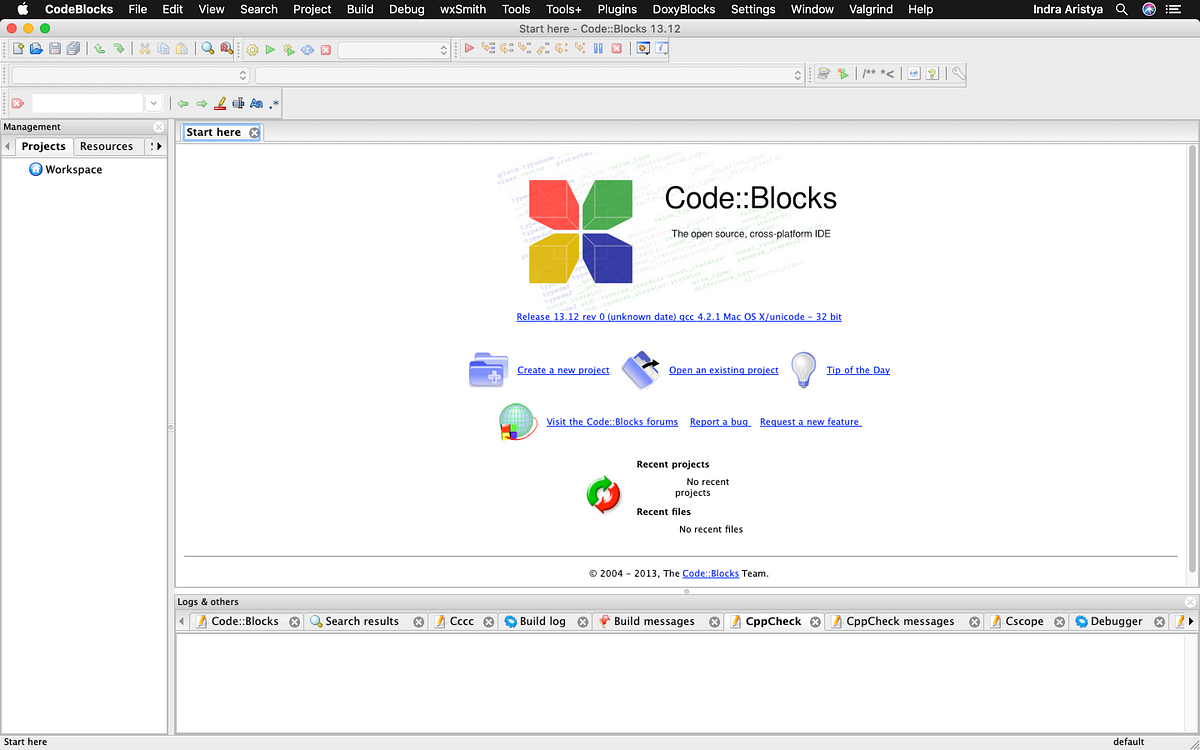
Task: Click the Request a new feature link
Action: point(810,422)
